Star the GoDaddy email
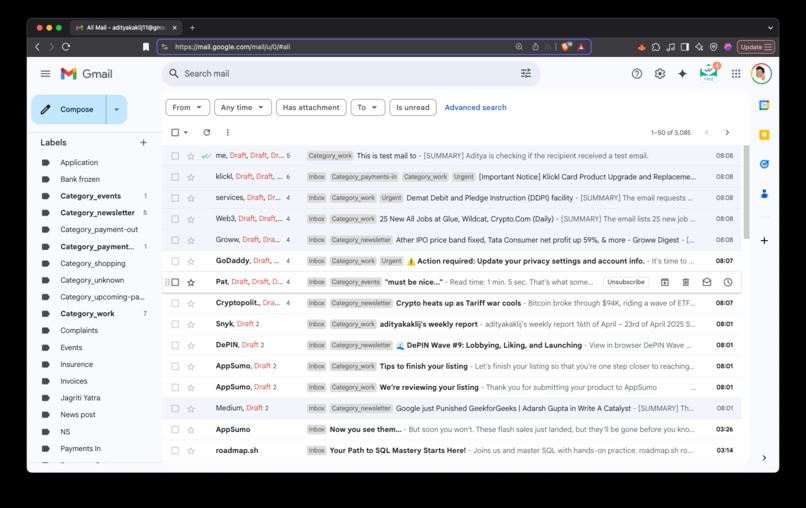This screenshot has height=508, width=806. pos(191,261)
